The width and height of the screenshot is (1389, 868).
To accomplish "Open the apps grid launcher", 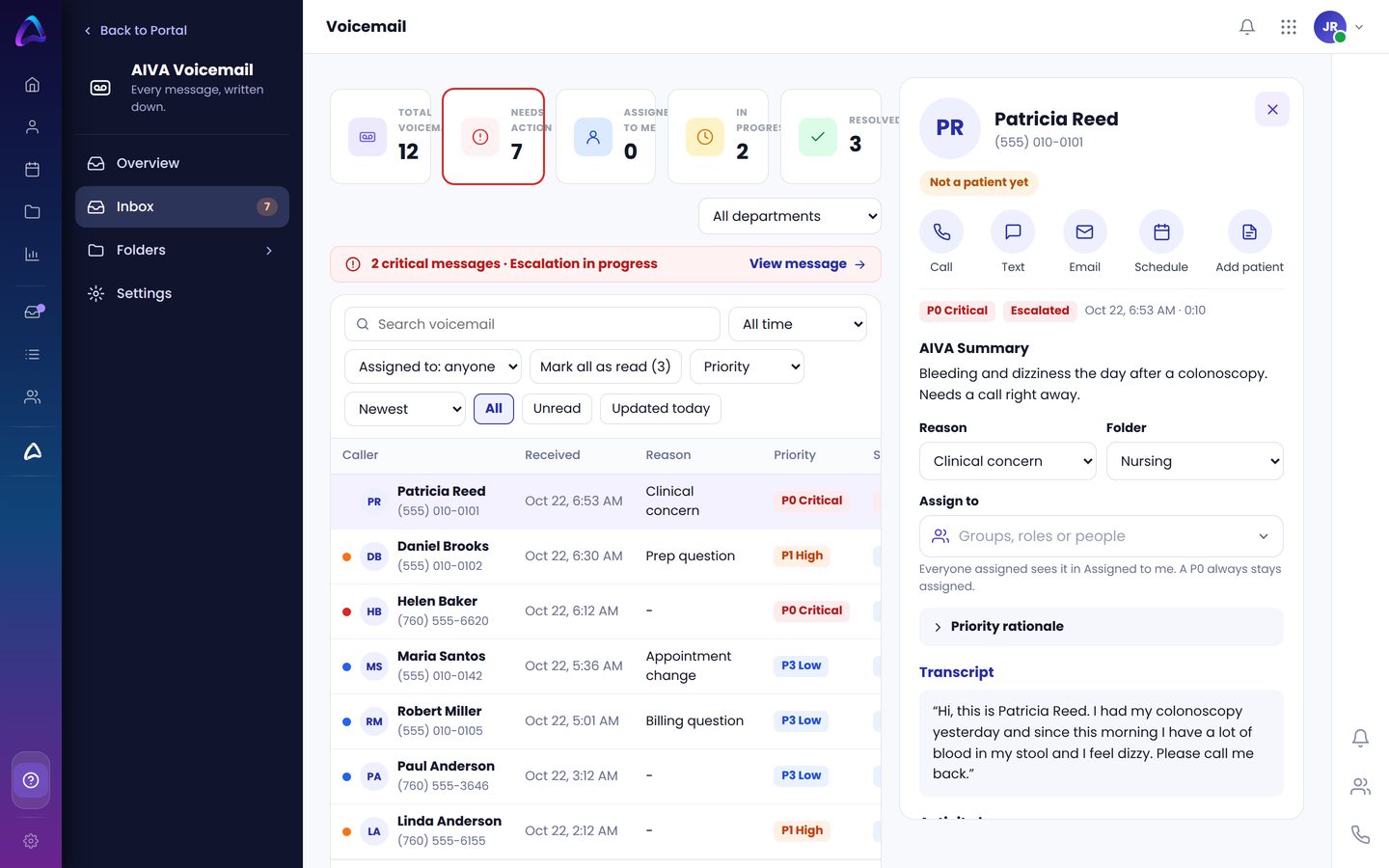I will coord(1289,27).
